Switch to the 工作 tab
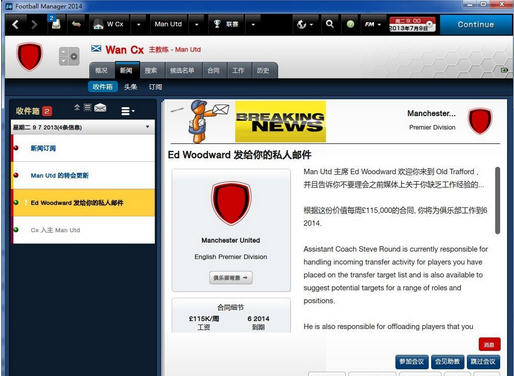The image size is (514, 376). pyautogui.click(x=238, y=70)
